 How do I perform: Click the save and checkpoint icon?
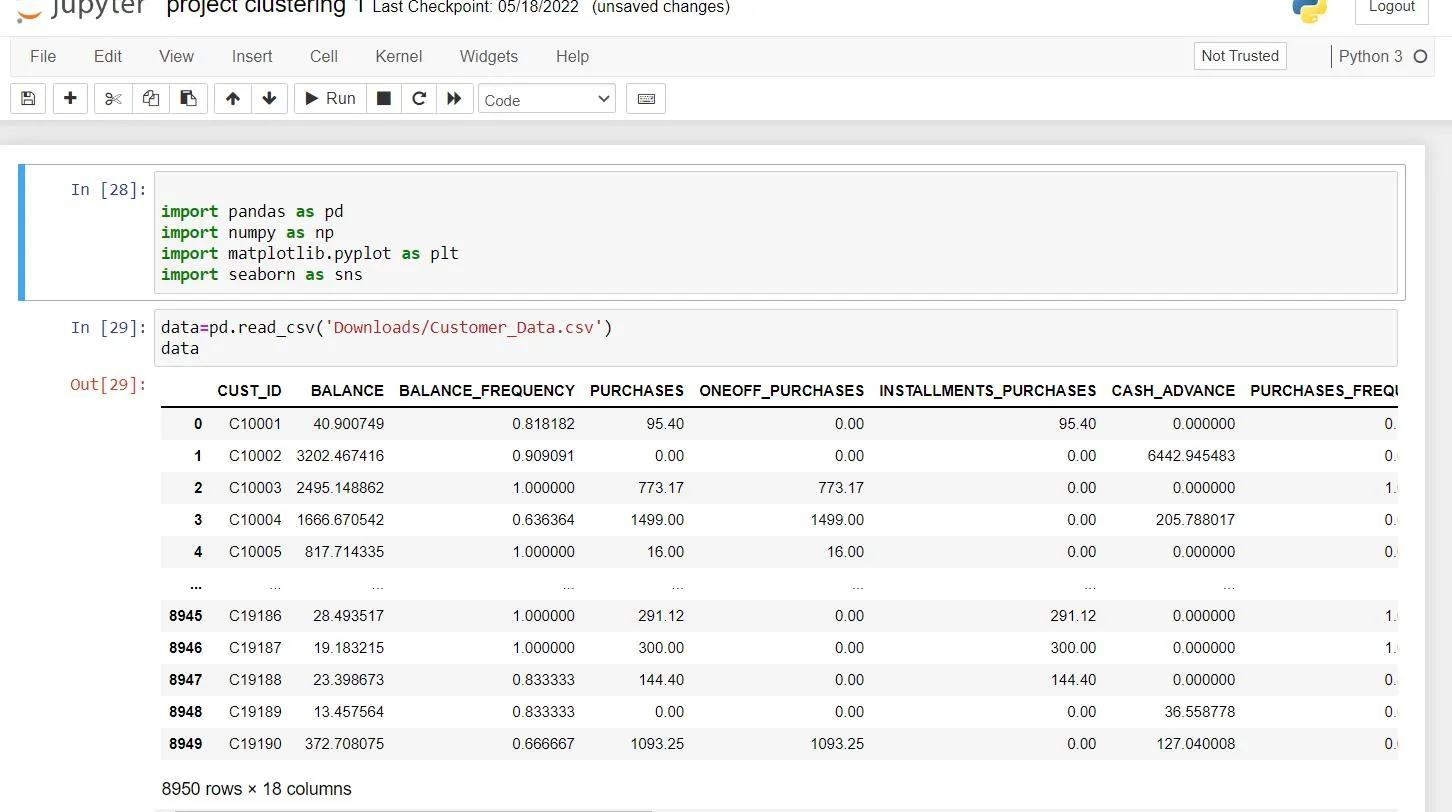(28, 99)
